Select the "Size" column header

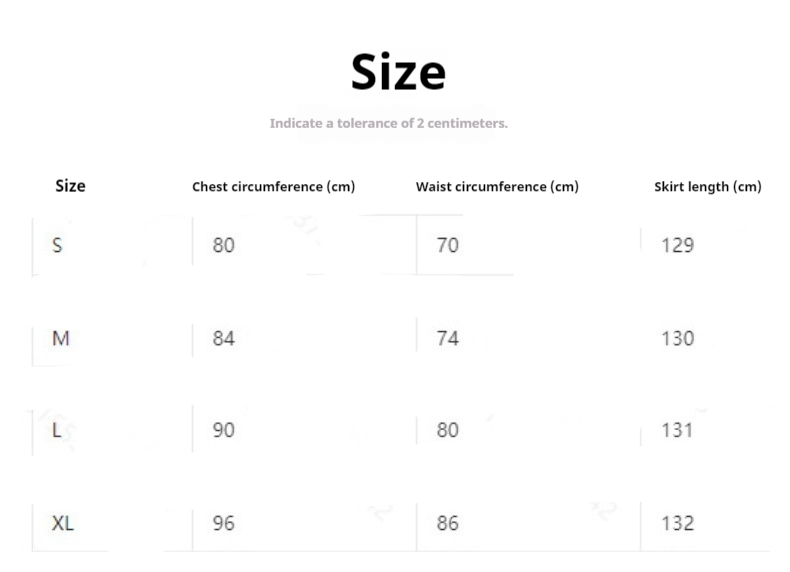tap(70, 186)
